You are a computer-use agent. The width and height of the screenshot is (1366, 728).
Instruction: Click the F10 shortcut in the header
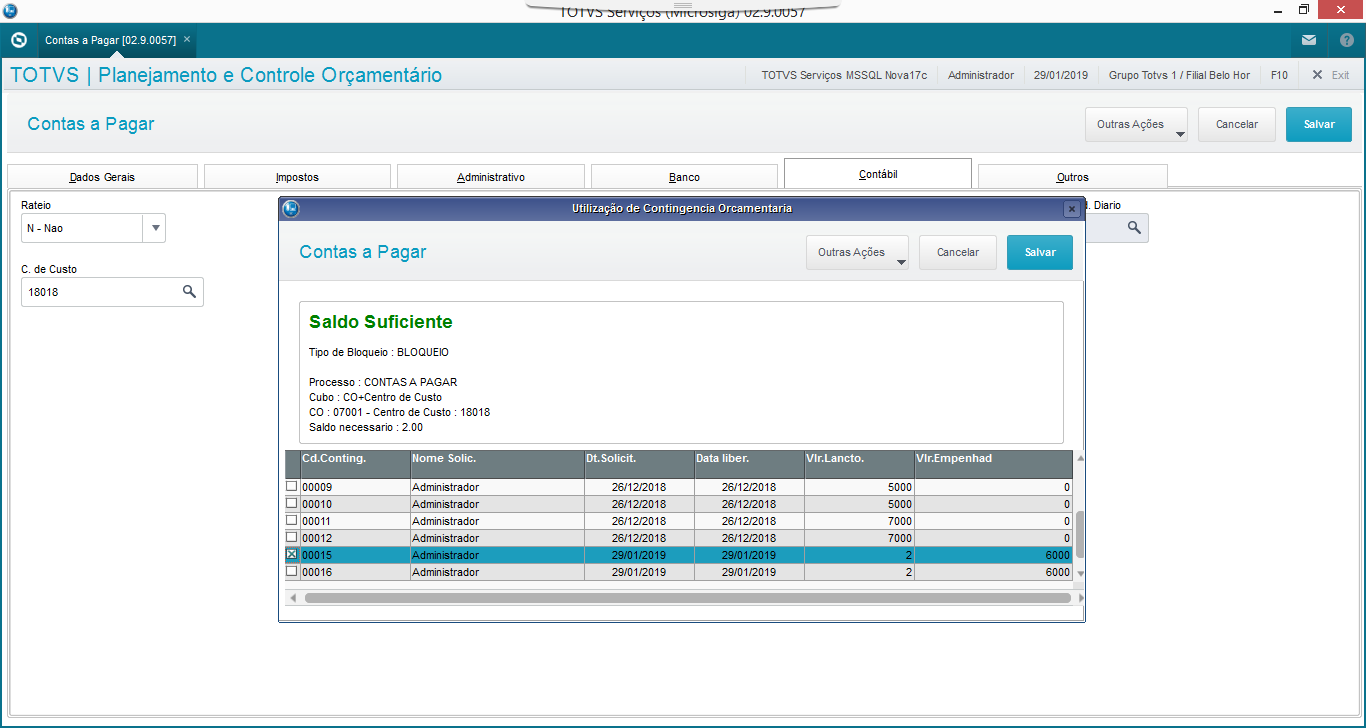click(x=1279, y=75)
